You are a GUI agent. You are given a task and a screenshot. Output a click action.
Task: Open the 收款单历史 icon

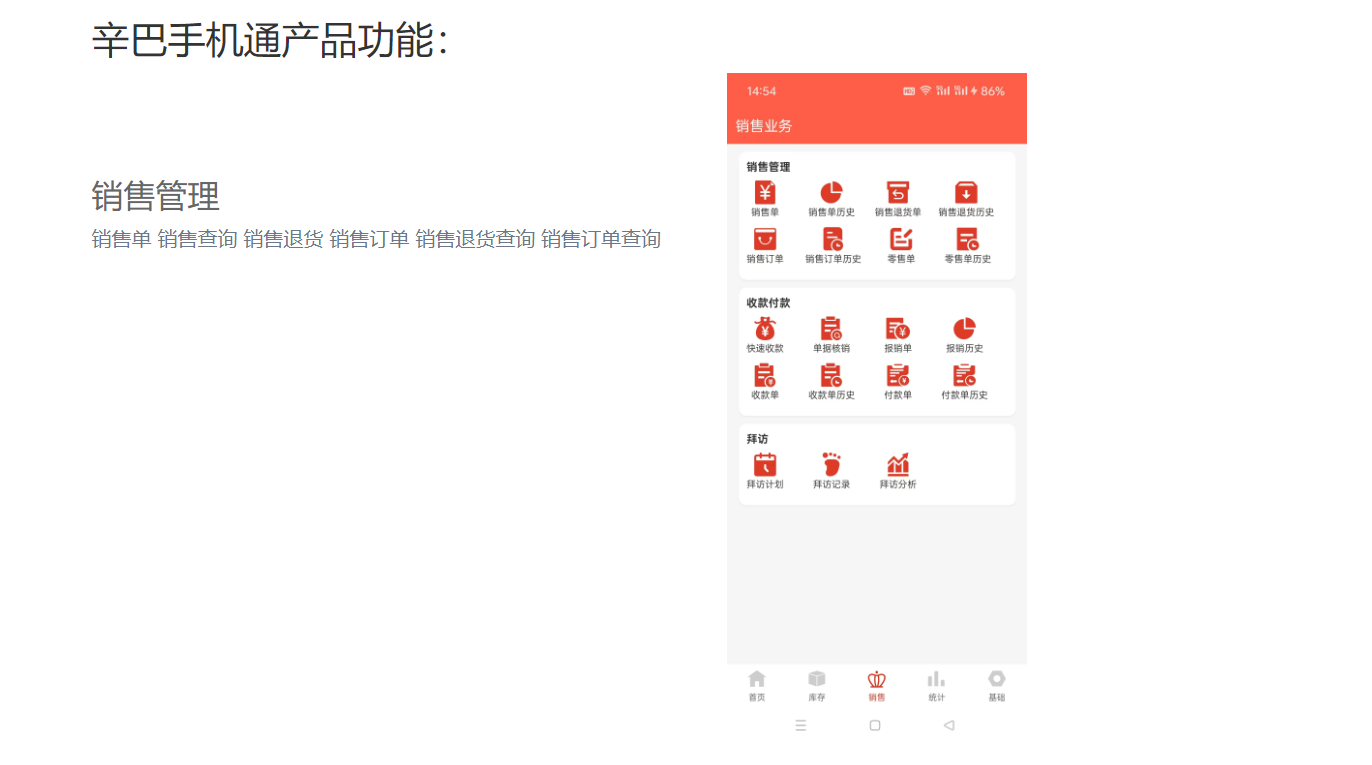coord(831,375)
